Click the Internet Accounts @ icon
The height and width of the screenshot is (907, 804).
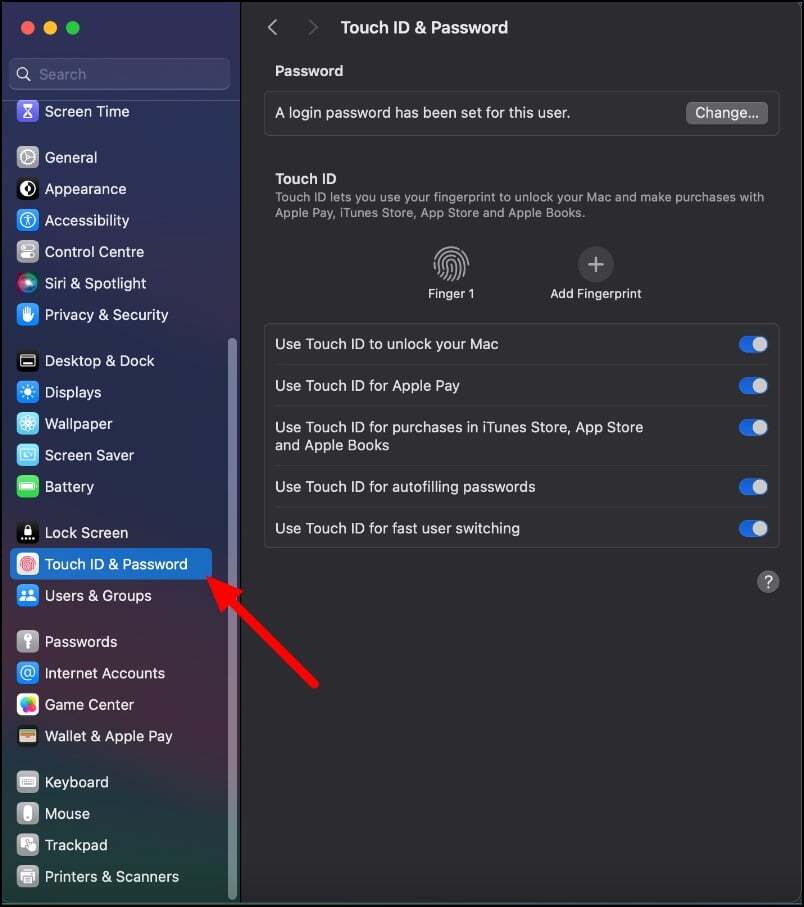tap(27, 673)
